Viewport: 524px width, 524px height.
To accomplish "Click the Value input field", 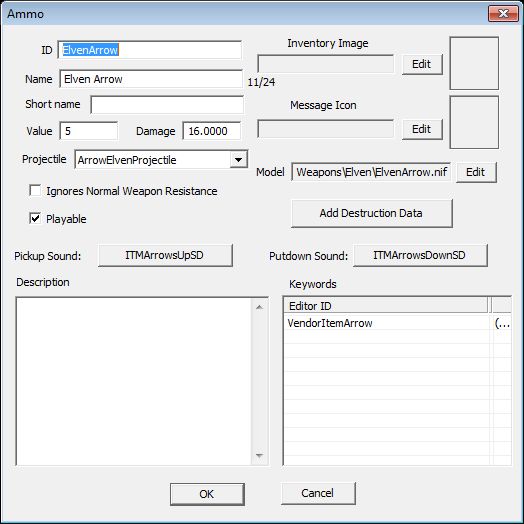I will 89,131.
